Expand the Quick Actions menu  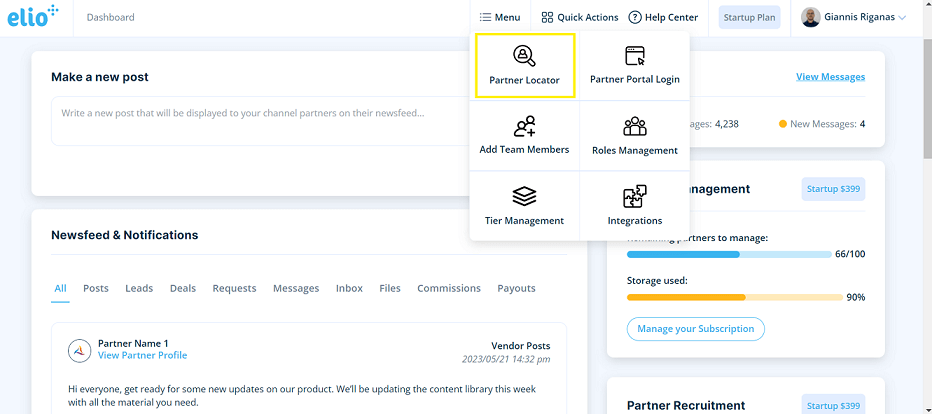(580, 17)
